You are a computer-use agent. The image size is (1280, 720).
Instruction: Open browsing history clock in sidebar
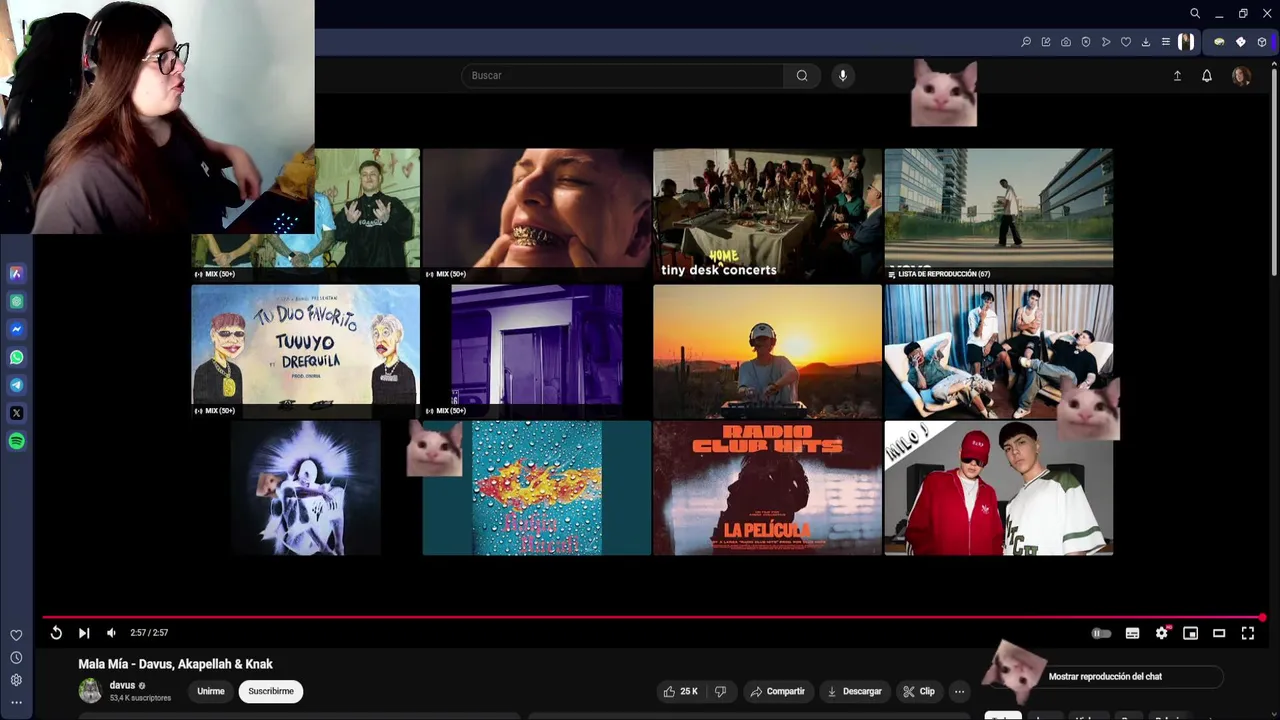(16, 658)
